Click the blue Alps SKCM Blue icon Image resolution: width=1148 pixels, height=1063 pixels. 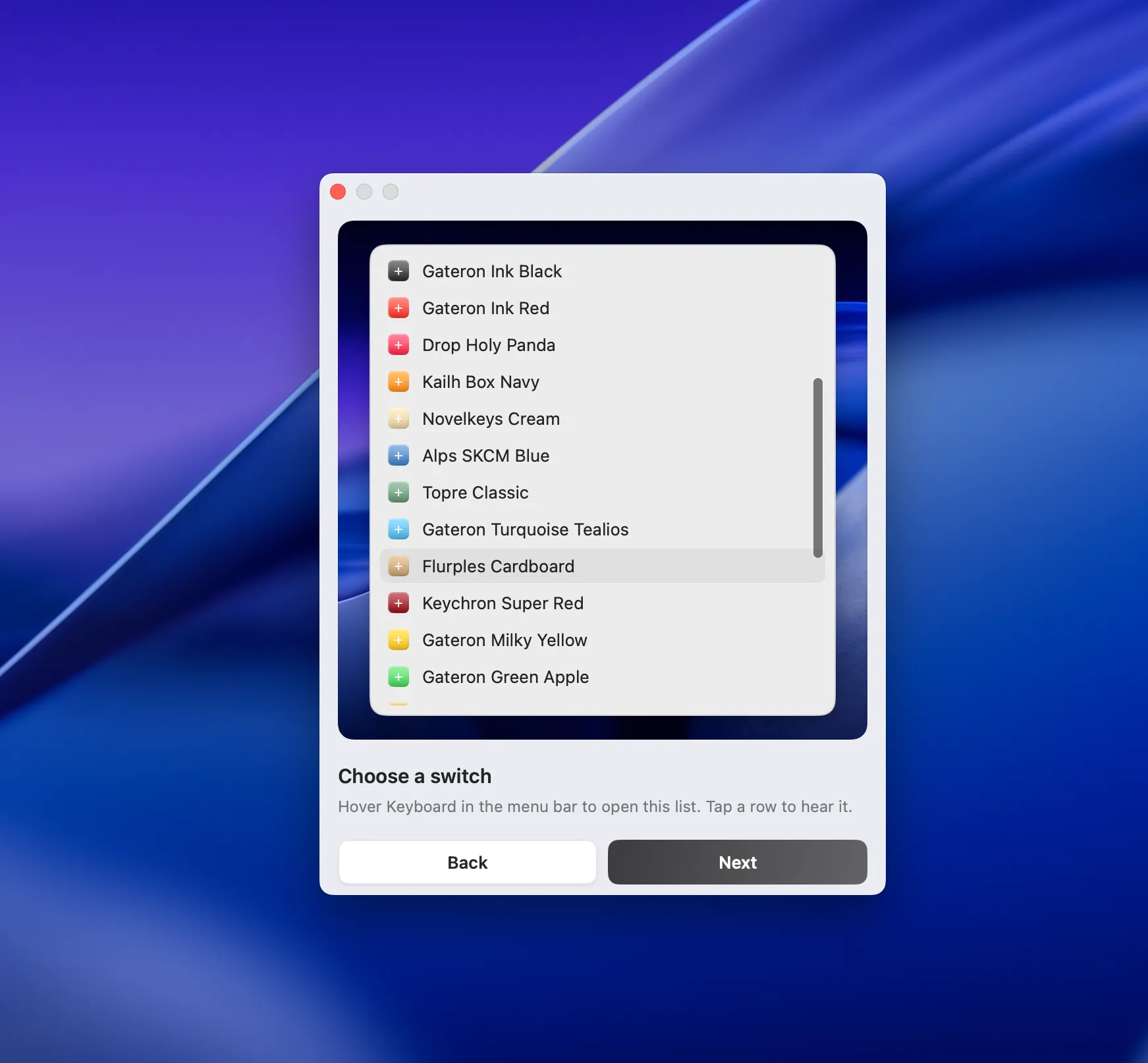pyautogui.click(x=398, y=456)
